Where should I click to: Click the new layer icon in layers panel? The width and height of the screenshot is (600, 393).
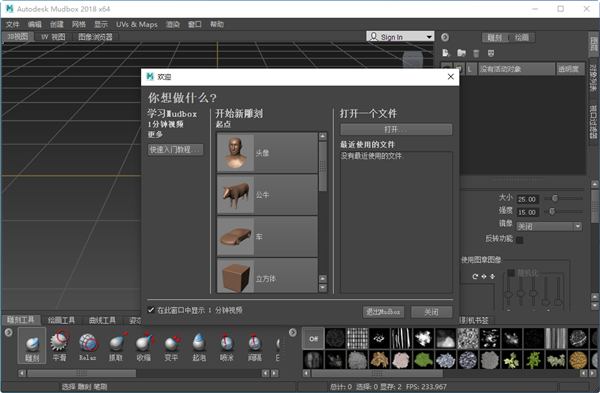pyautogui.click(x=446, y=53)
